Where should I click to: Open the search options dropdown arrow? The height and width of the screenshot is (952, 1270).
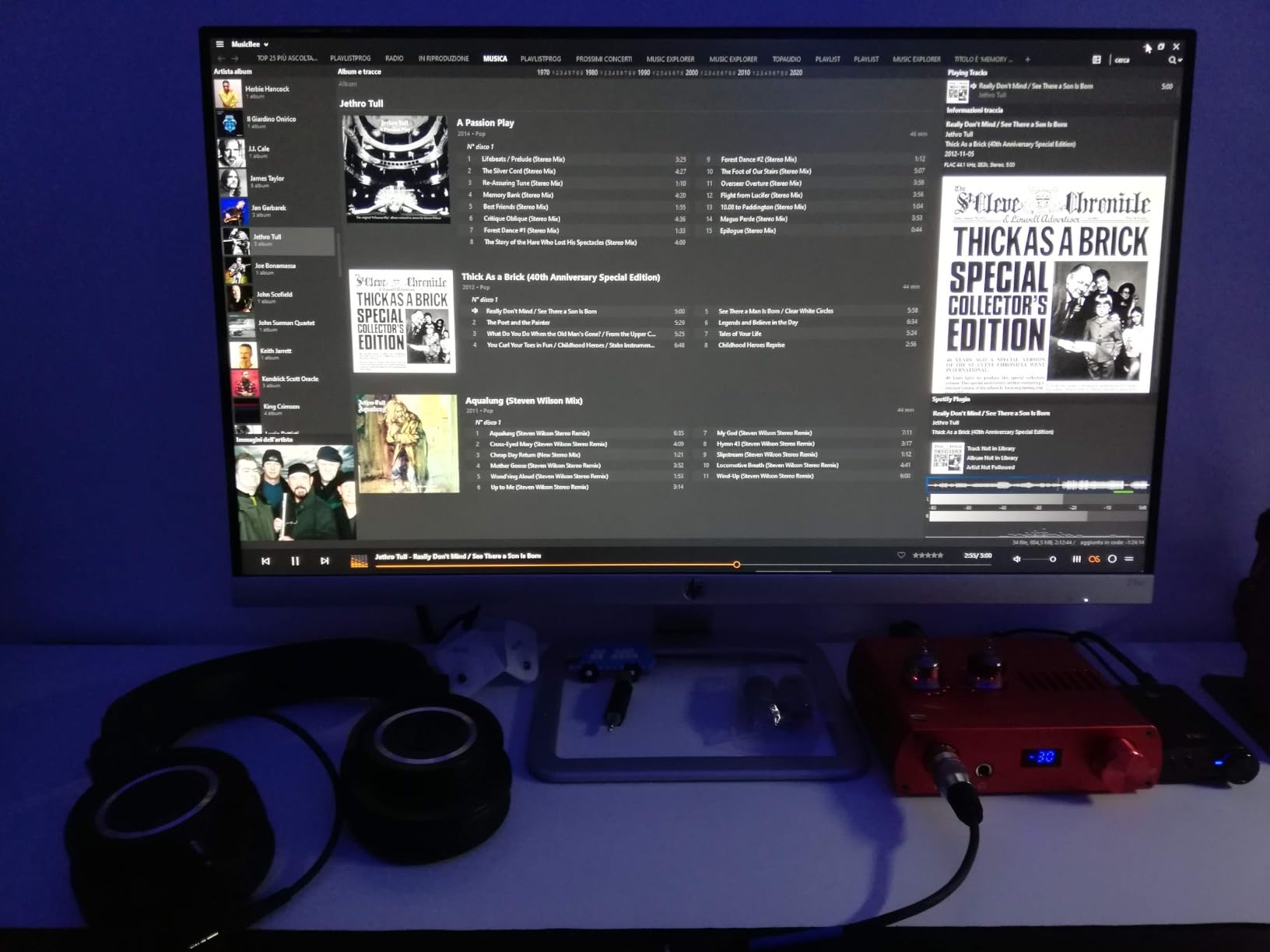pyautogui.click(x=1180, y=61)
